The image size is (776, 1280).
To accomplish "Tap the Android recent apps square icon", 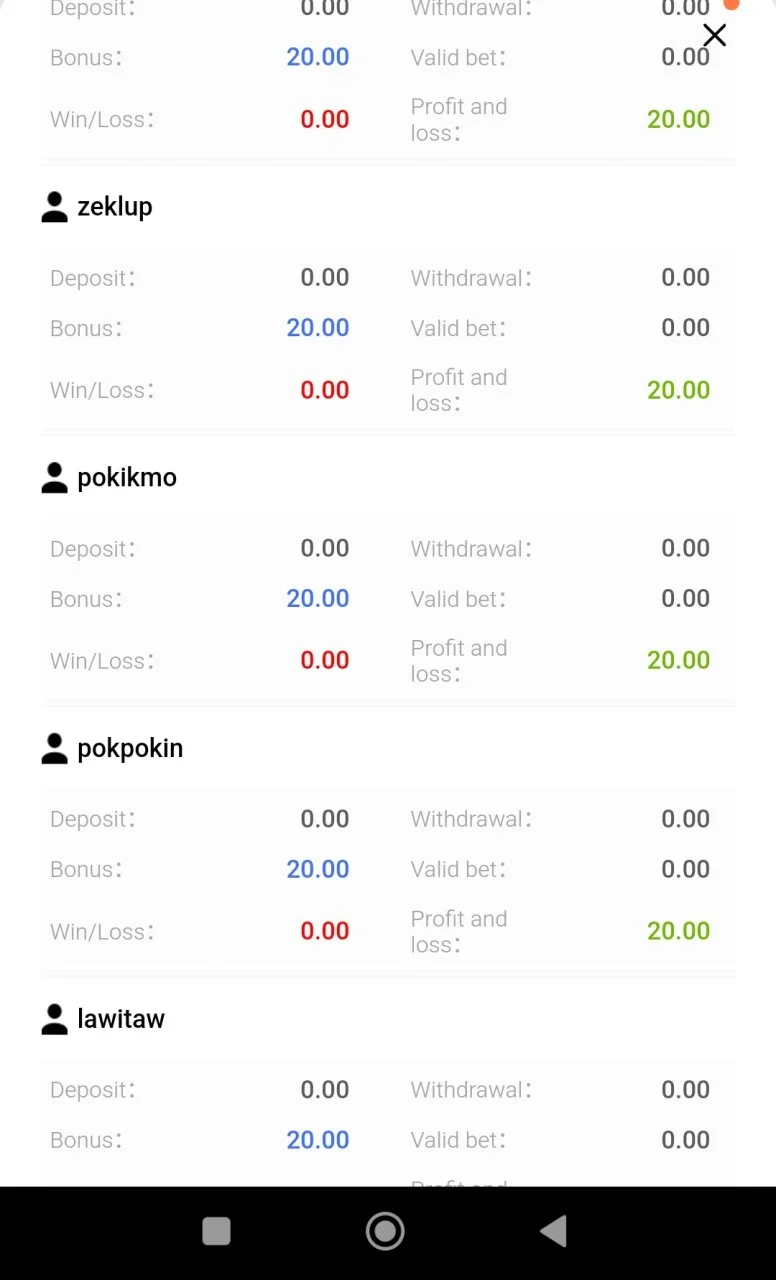I will [x=216, y=1231].
